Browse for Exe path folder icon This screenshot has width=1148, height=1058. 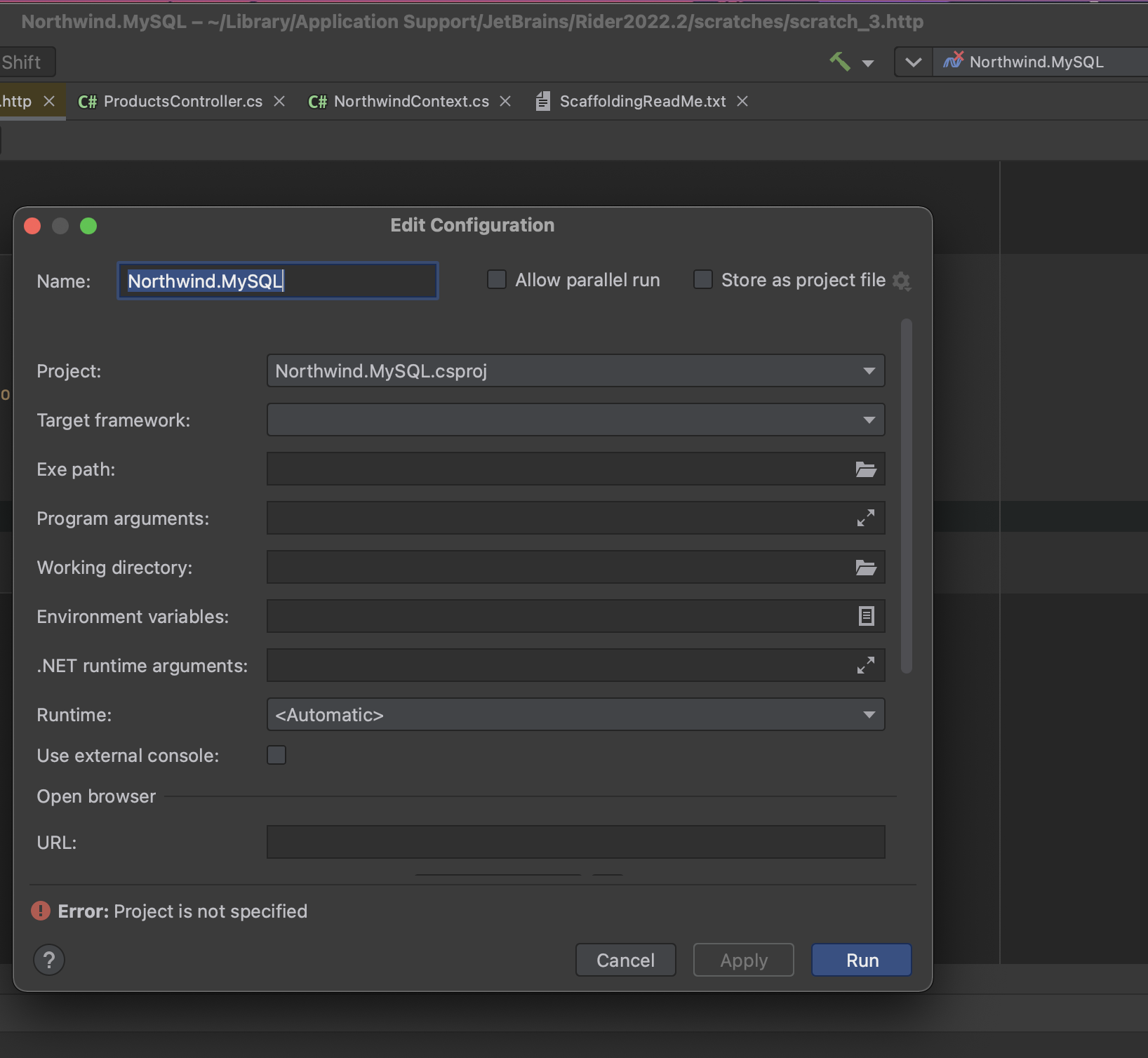coord(866,469)
